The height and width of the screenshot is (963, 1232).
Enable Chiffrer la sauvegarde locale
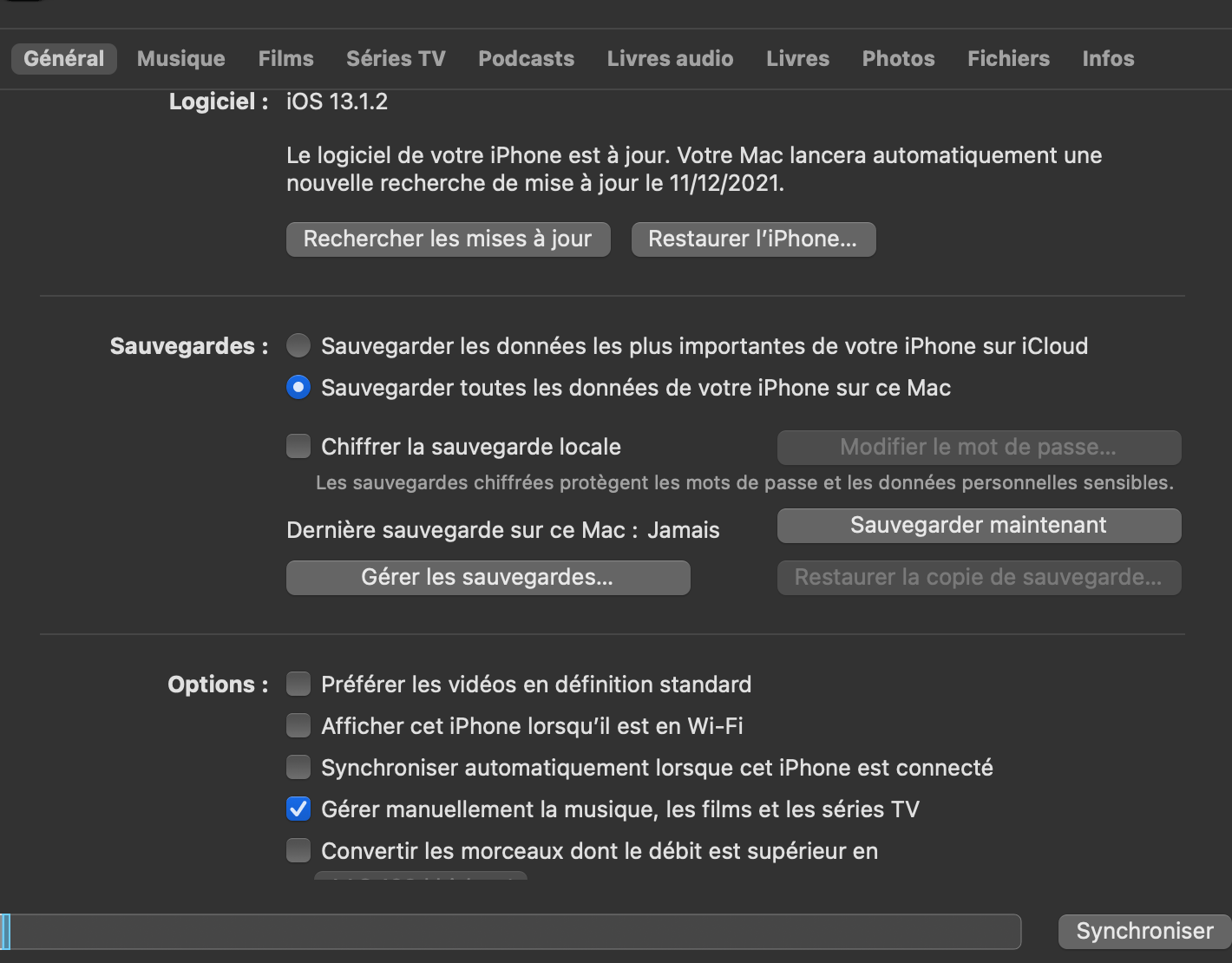pyautogui.click(x=298, y=446)
